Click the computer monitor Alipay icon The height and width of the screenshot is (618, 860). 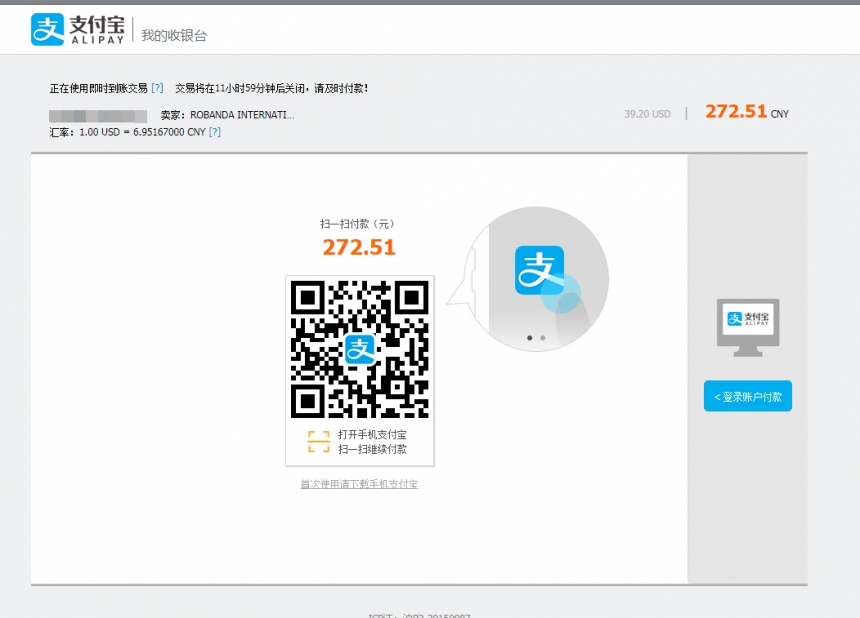748,319
